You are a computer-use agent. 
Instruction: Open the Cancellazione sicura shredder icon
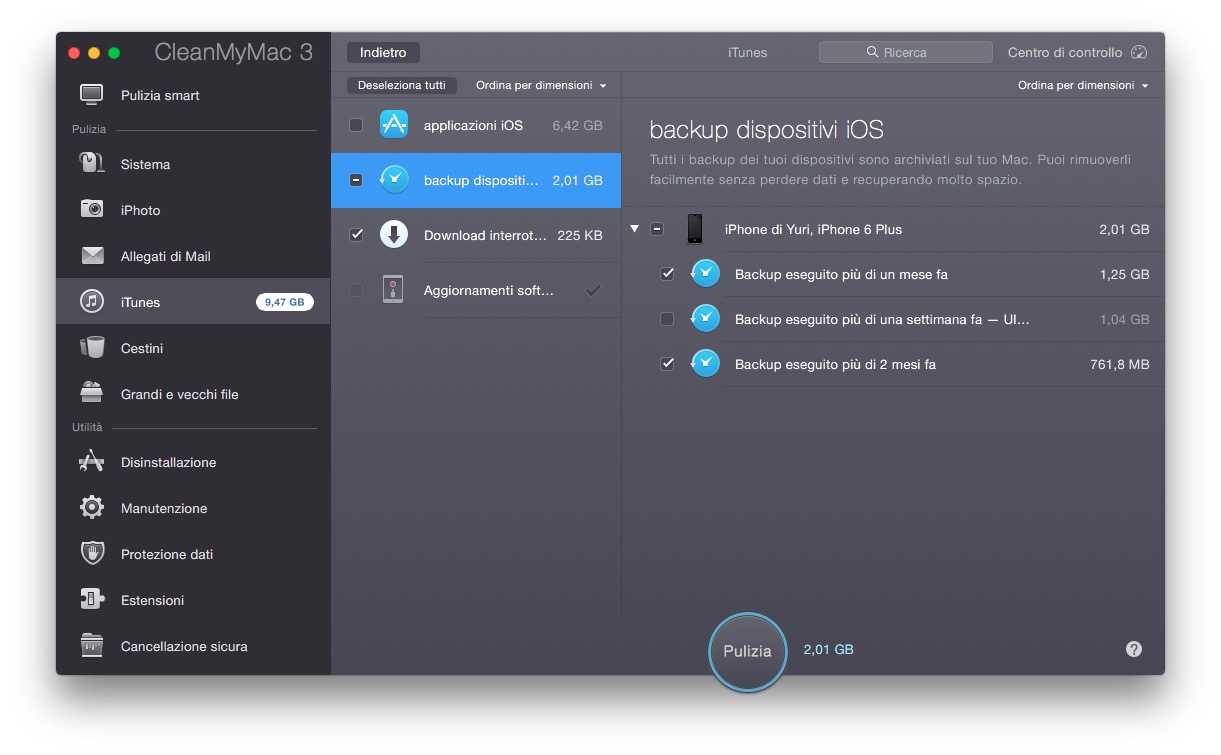[x=92, y=646]
